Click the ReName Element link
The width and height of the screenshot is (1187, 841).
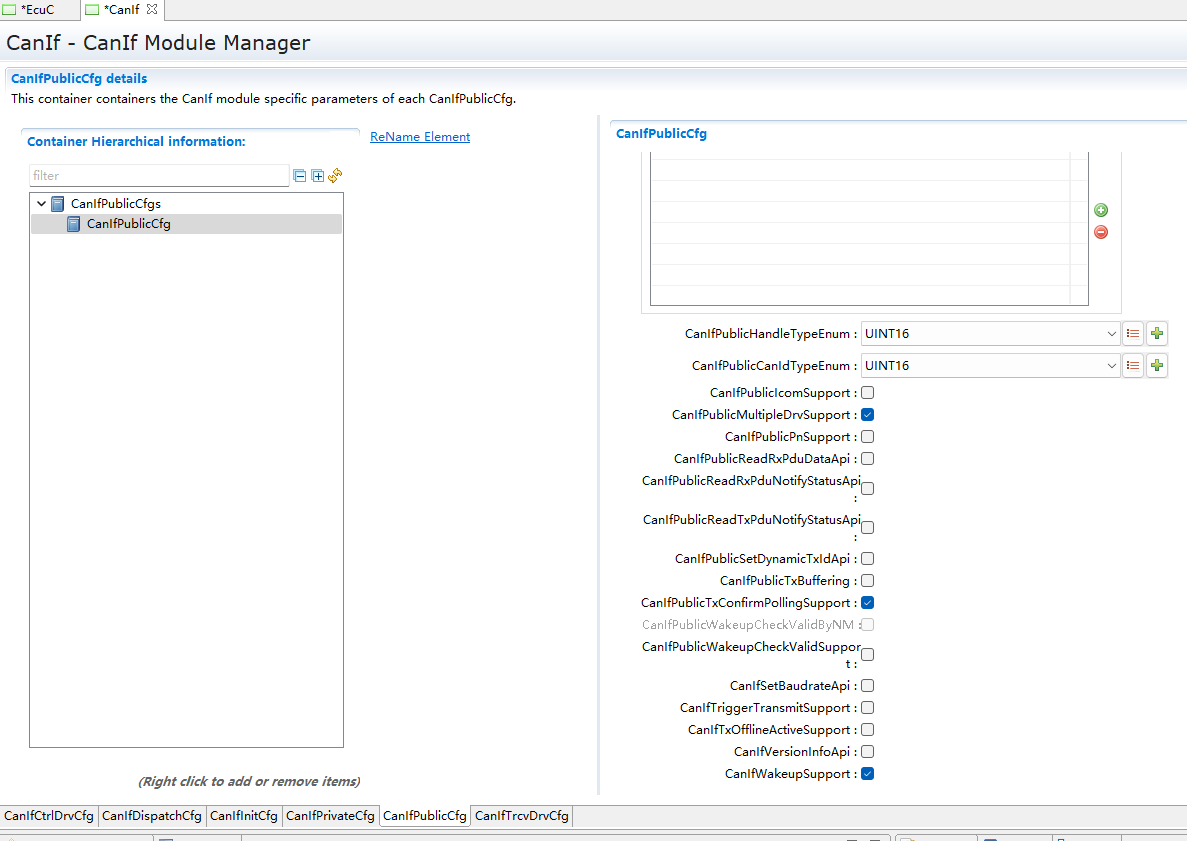coord(420,137)
